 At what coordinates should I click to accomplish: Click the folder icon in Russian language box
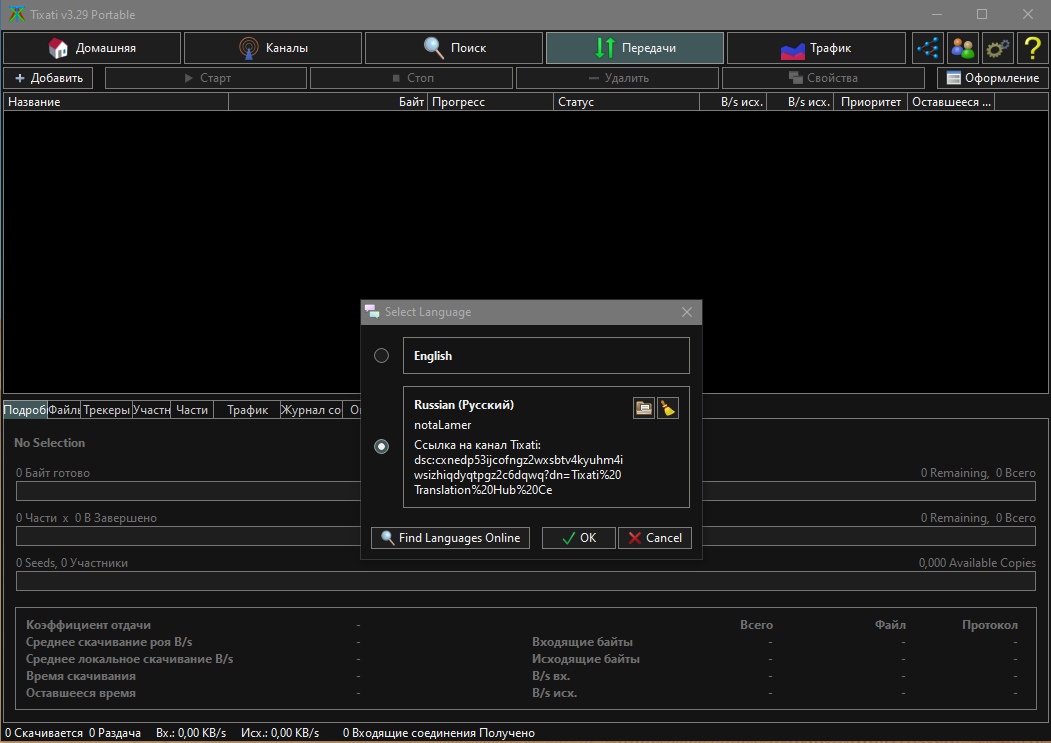click(644, 408)
